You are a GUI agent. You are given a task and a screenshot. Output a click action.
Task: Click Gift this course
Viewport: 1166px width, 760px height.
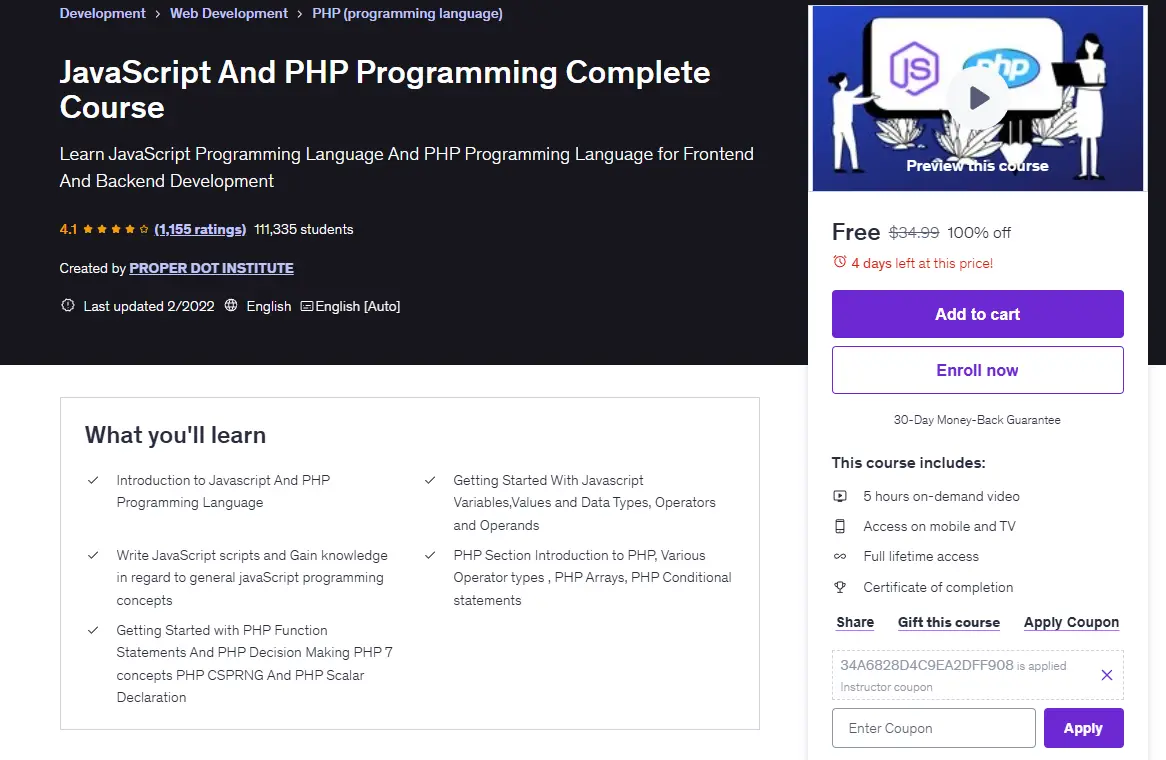click(949, 622)
